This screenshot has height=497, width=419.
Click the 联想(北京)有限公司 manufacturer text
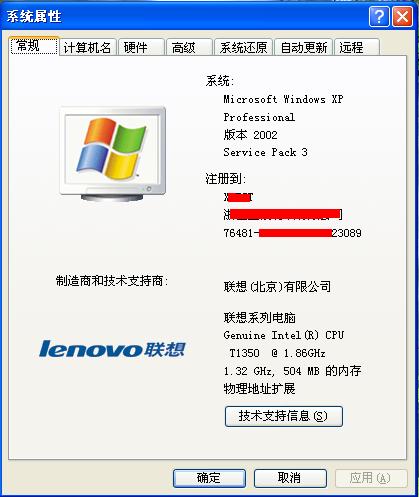coord(277,286)
